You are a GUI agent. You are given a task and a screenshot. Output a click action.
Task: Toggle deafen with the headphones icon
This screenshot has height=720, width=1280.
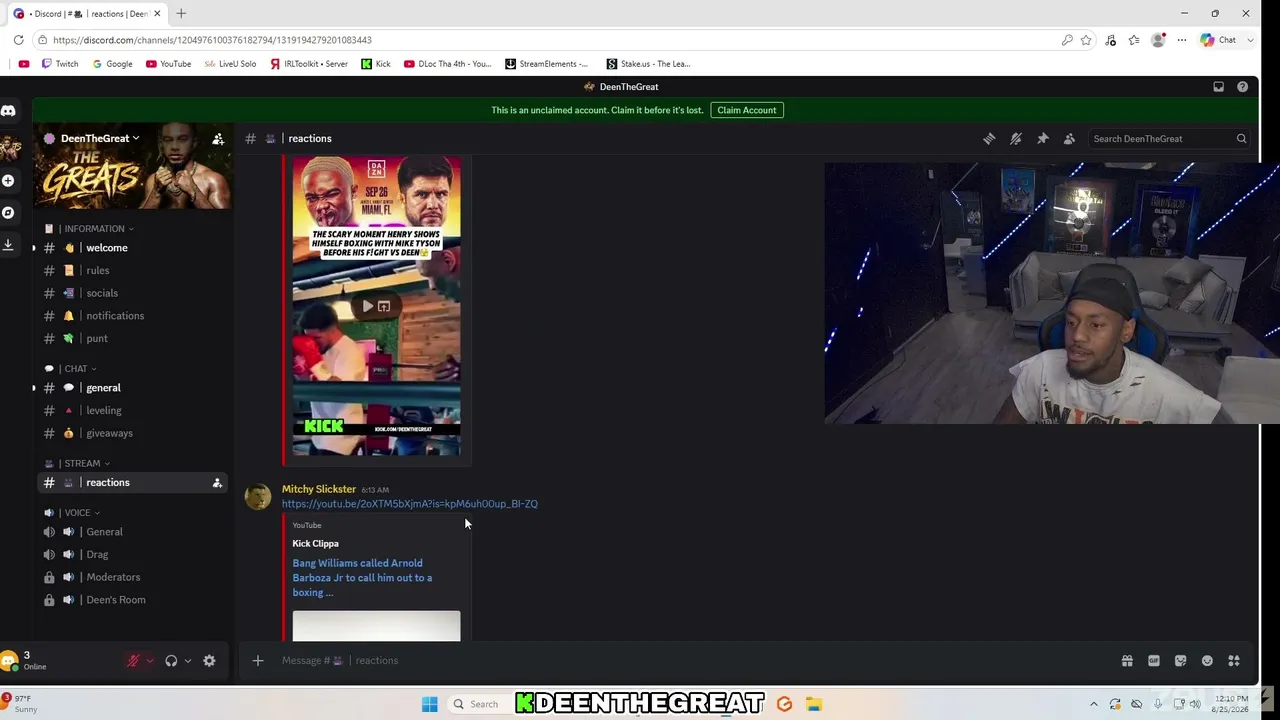pos(171,661)
